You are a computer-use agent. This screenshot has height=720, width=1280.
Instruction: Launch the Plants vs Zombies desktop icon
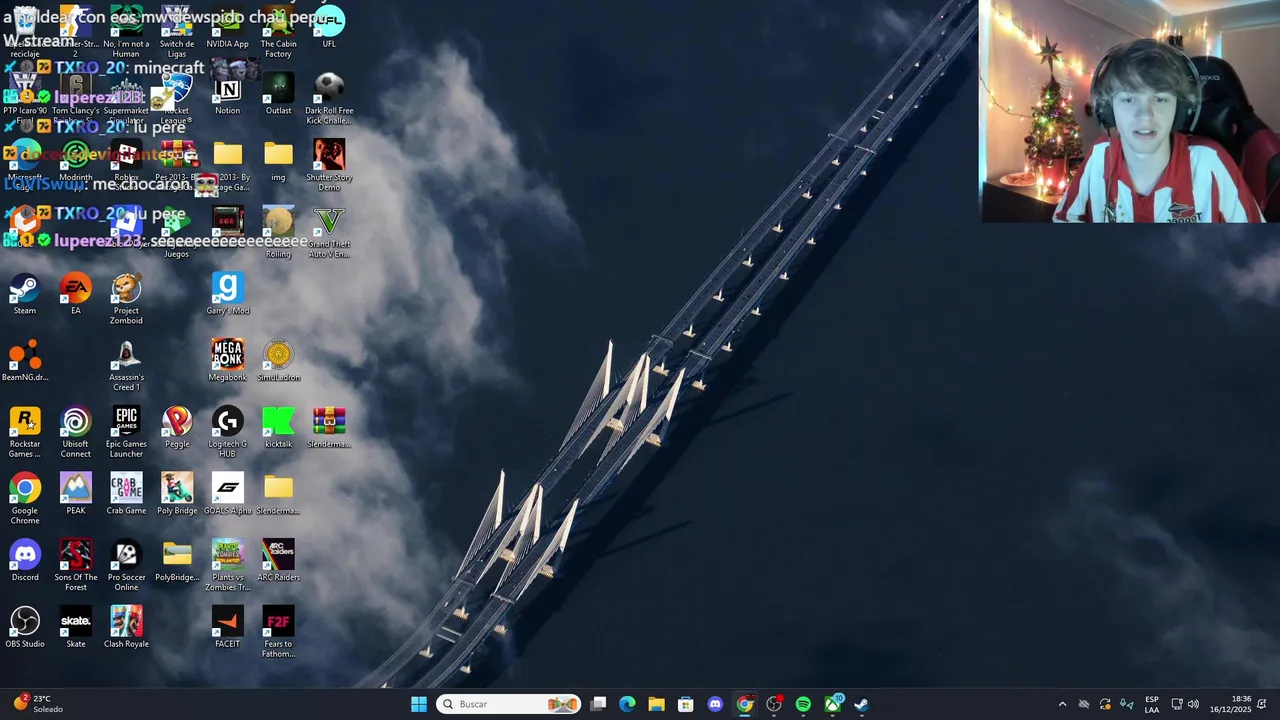[x=228, y=566]
